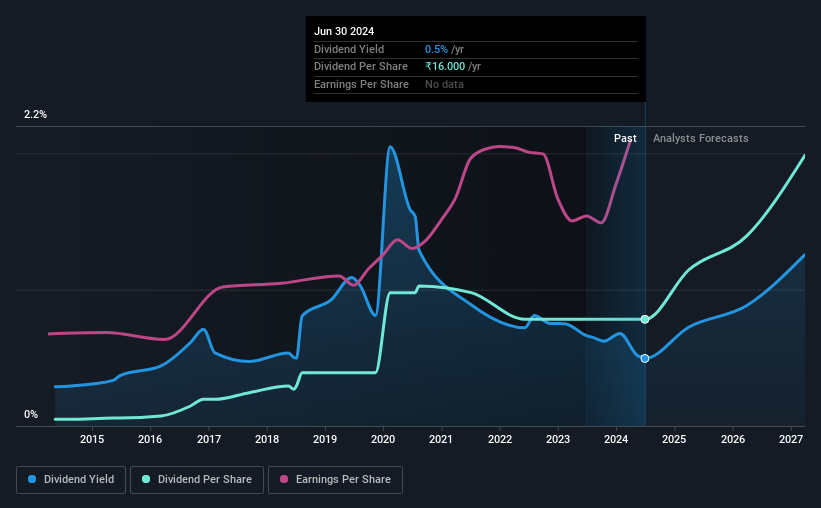Click the Past section label
Screen dimensions: 821x508
click(x=625, y=138)
